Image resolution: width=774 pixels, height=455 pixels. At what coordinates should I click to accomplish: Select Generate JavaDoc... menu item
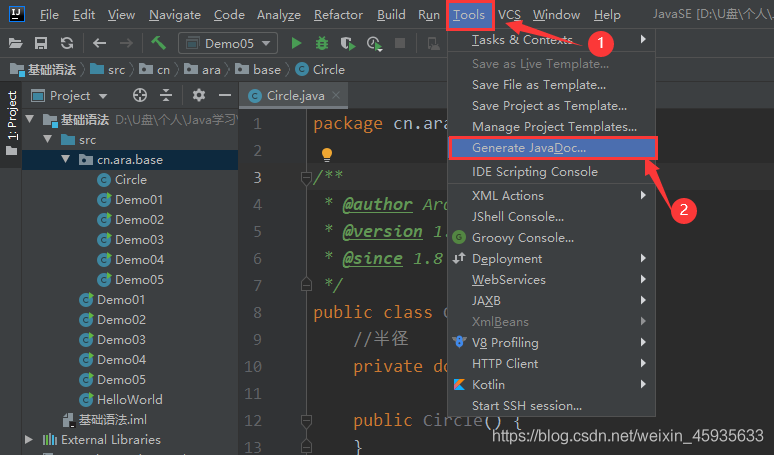[552, 148]
